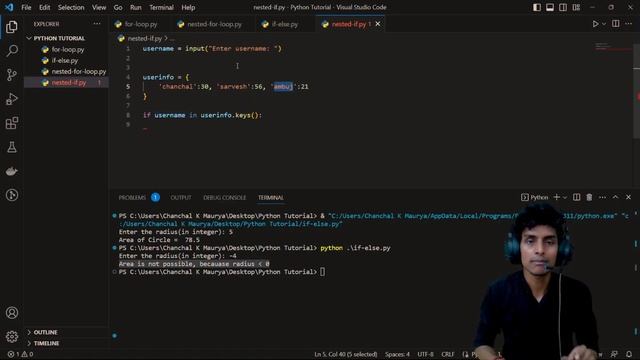Open the Docker view in activity bar

(x=12, y=171)
